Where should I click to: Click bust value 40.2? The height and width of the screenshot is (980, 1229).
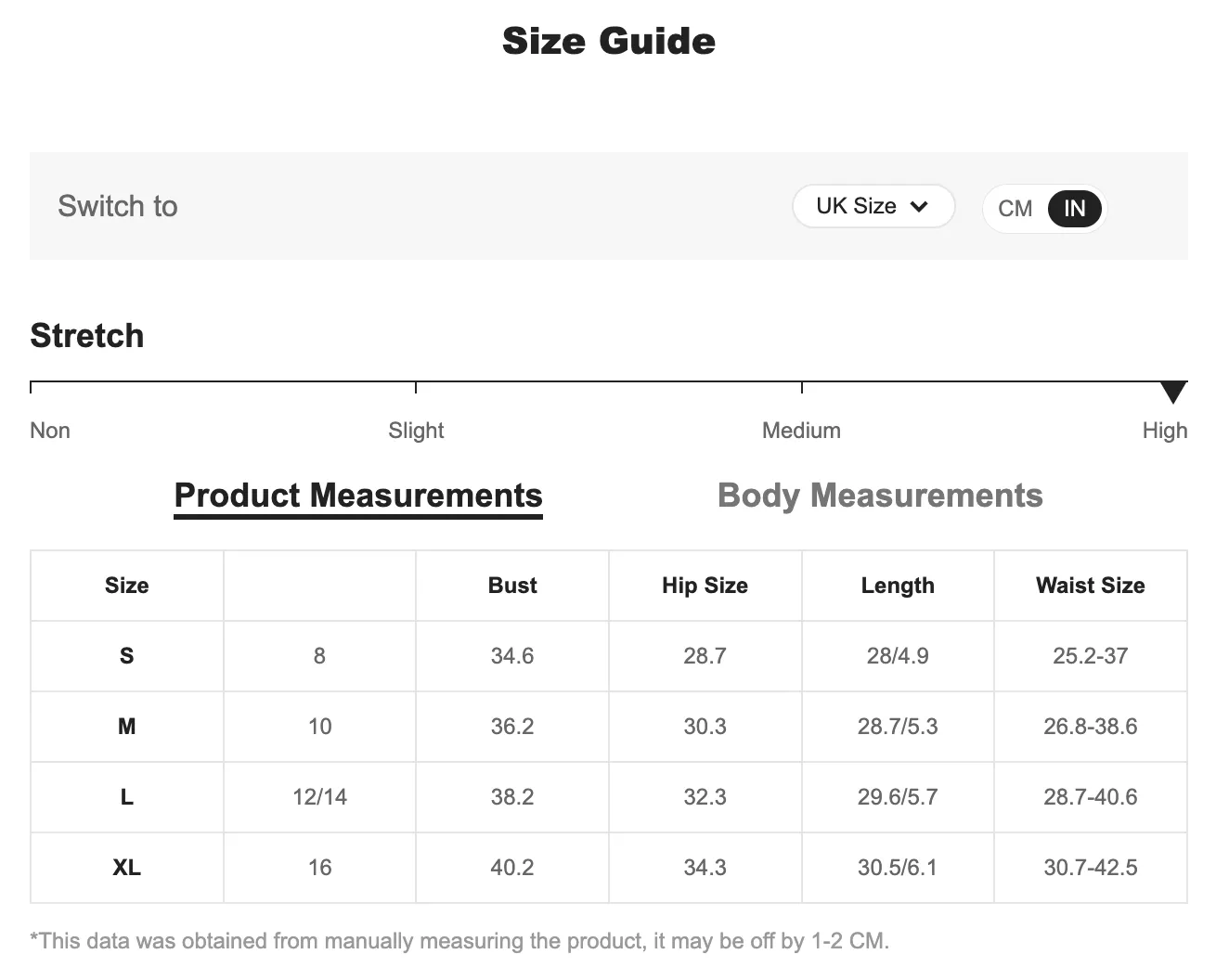click(x=512, y=868)
